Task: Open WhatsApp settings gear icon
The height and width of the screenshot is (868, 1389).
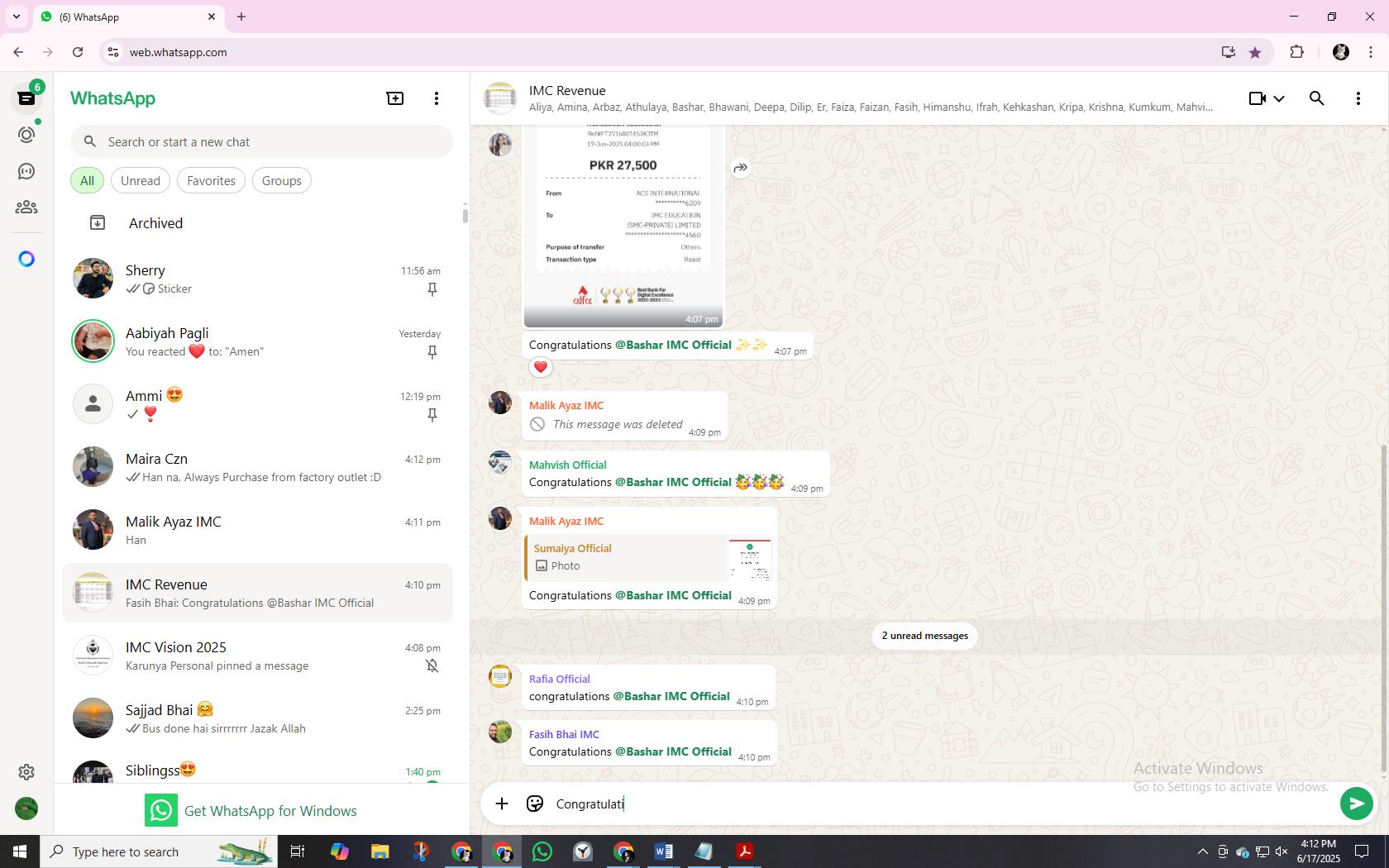Action: tap(26, 772)
